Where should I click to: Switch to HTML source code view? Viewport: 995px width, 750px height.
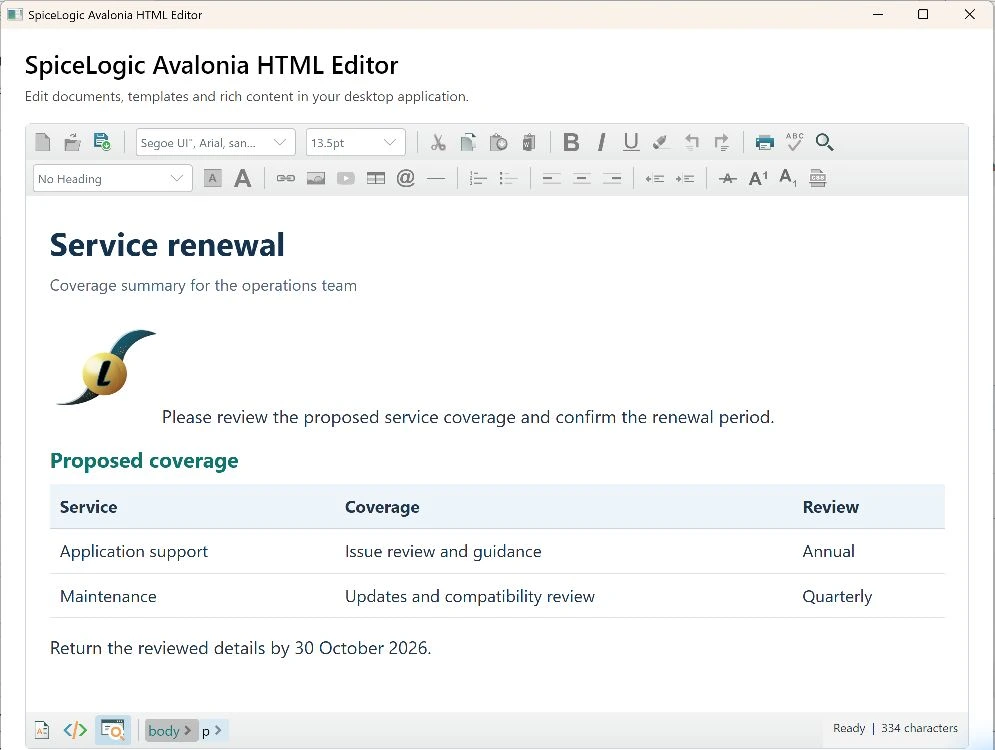(75, 730)
